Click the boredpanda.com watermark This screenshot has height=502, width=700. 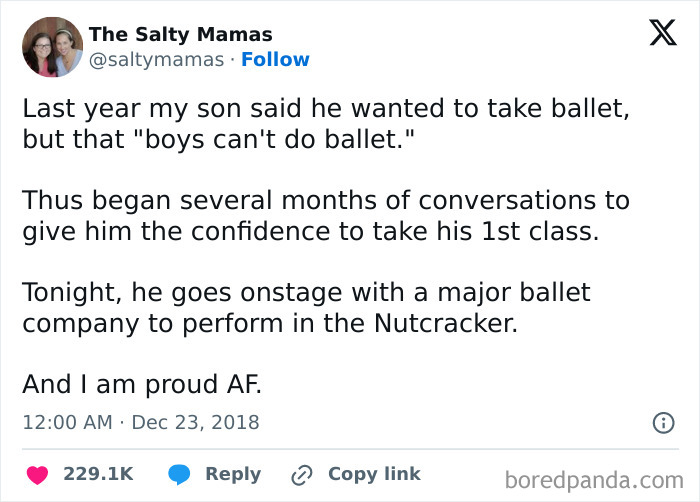[593, 479]
